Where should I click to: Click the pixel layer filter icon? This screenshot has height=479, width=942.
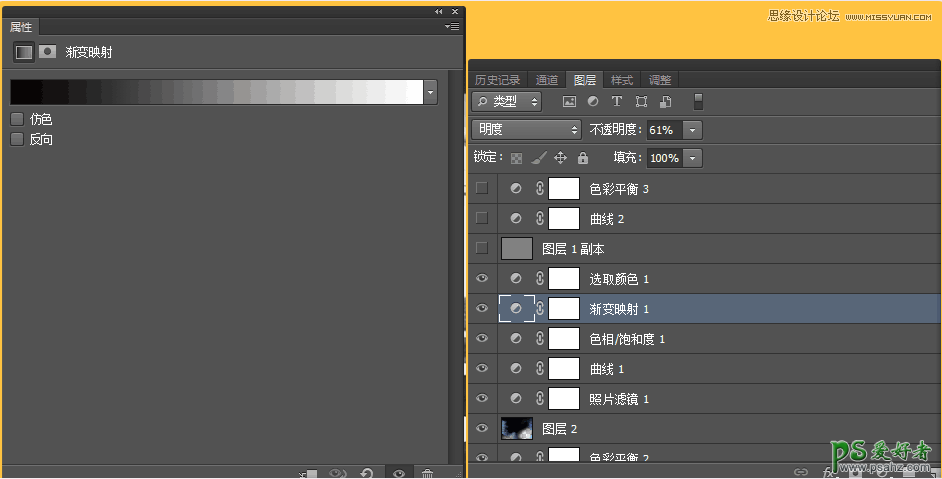569,101
